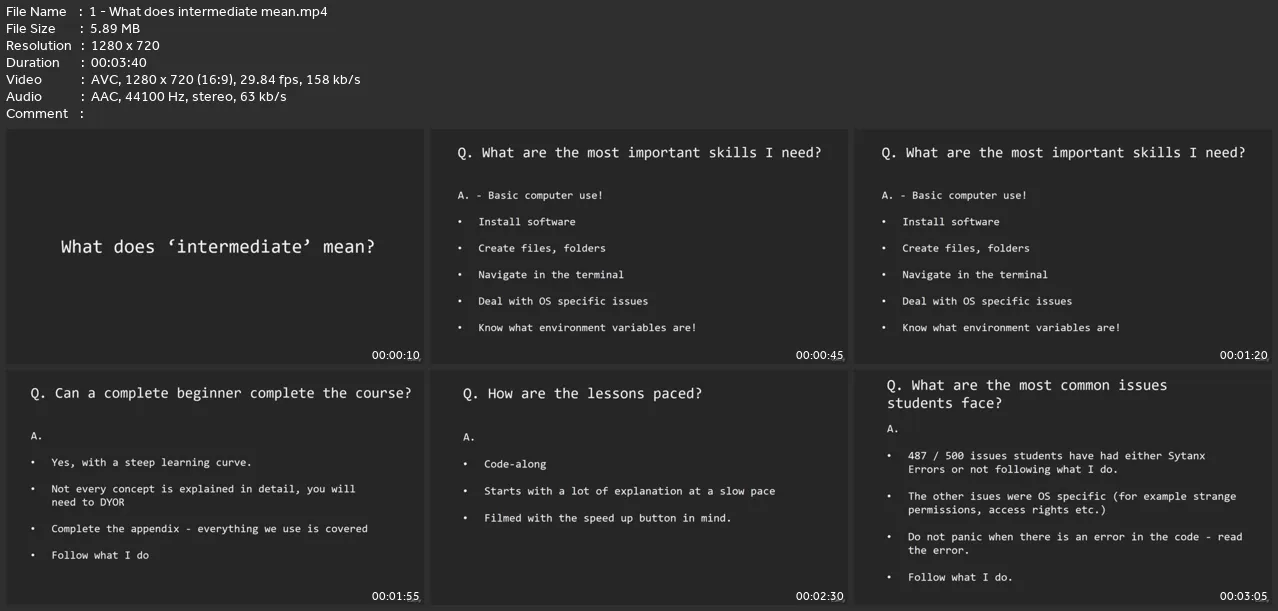Image resolution: width=1278 pixels, height=611 pixels.
Task: Jump to the 00:03:05 timestamp
Action: pos(1244,596)
